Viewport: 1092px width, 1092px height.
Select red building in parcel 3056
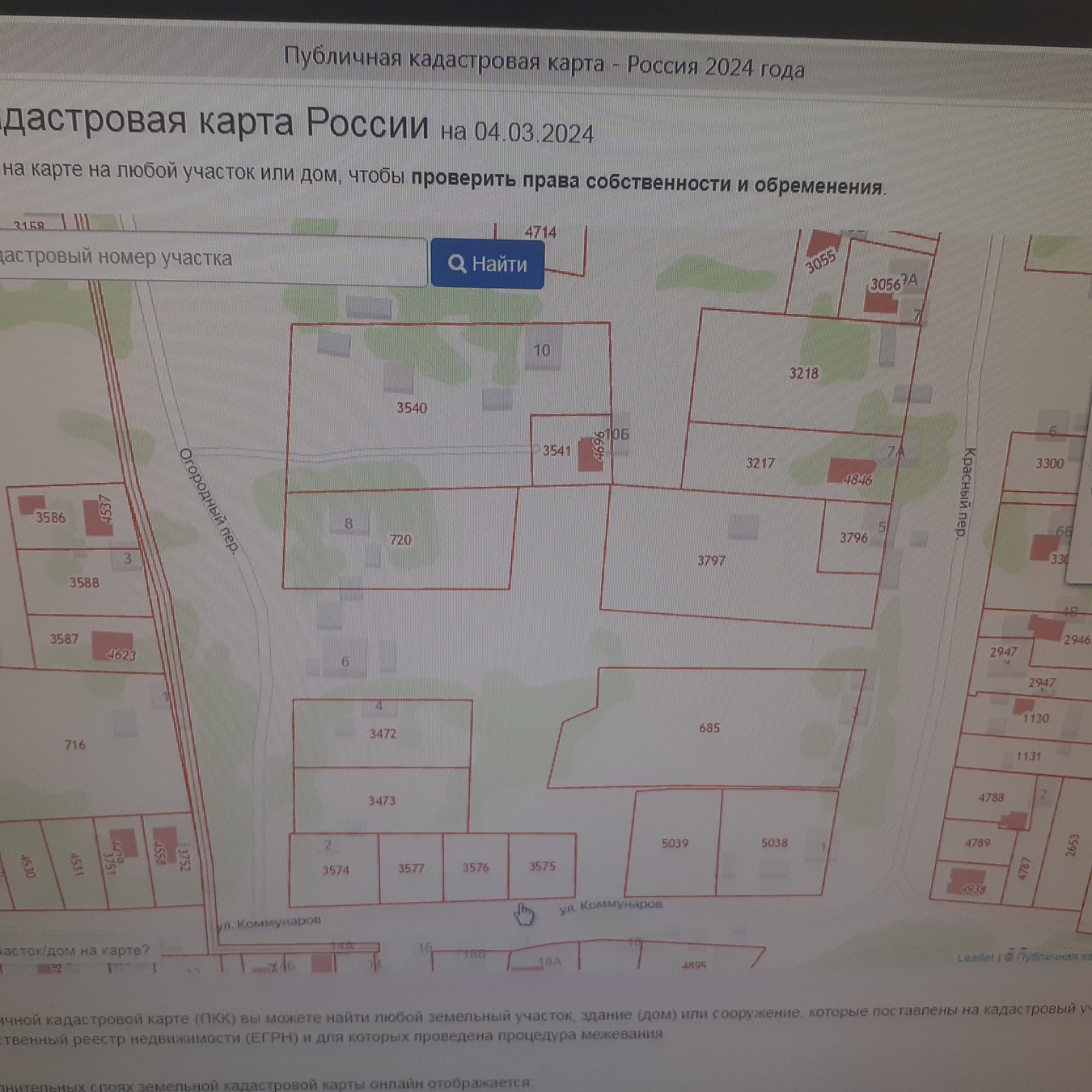pyautogui.click(x=880, y=303)
